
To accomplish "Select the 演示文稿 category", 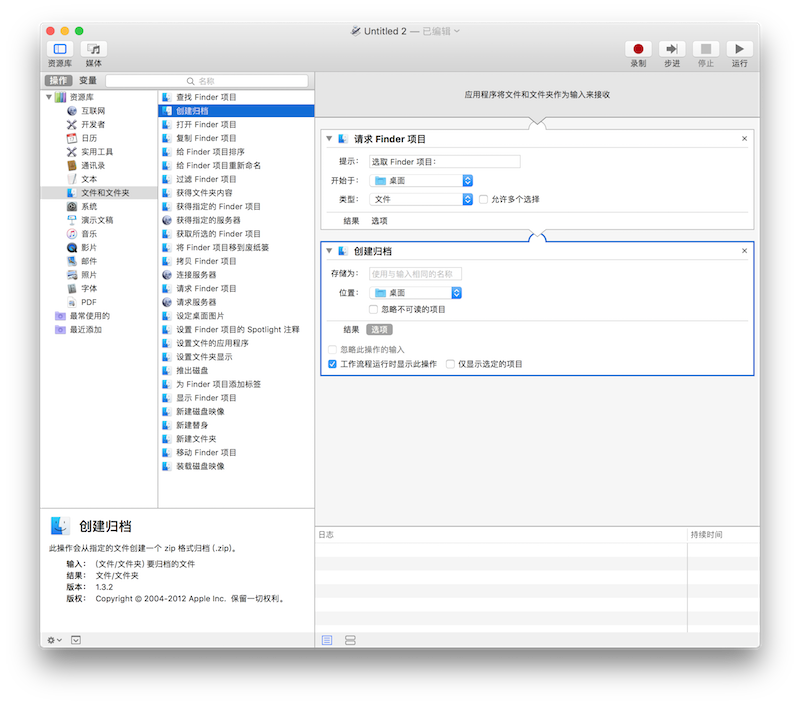I will 99,220.
